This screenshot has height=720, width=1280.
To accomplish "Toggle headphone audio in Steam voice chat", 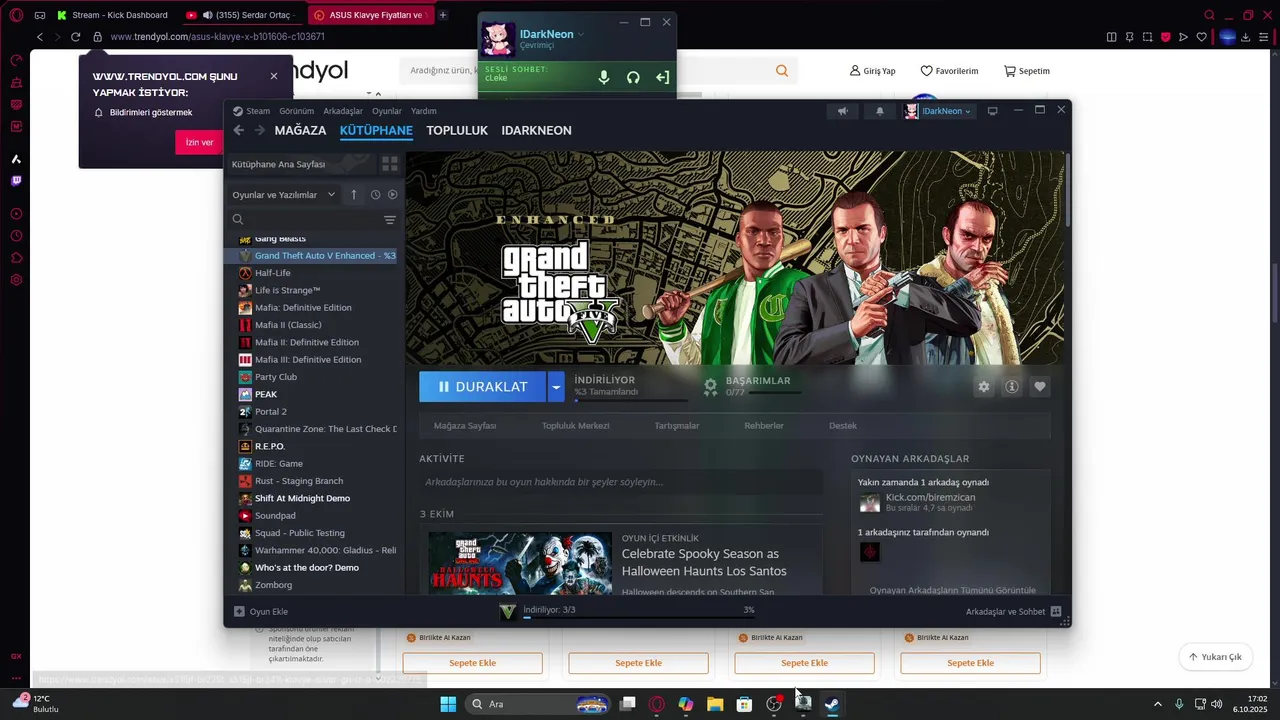I will point(633,77).
